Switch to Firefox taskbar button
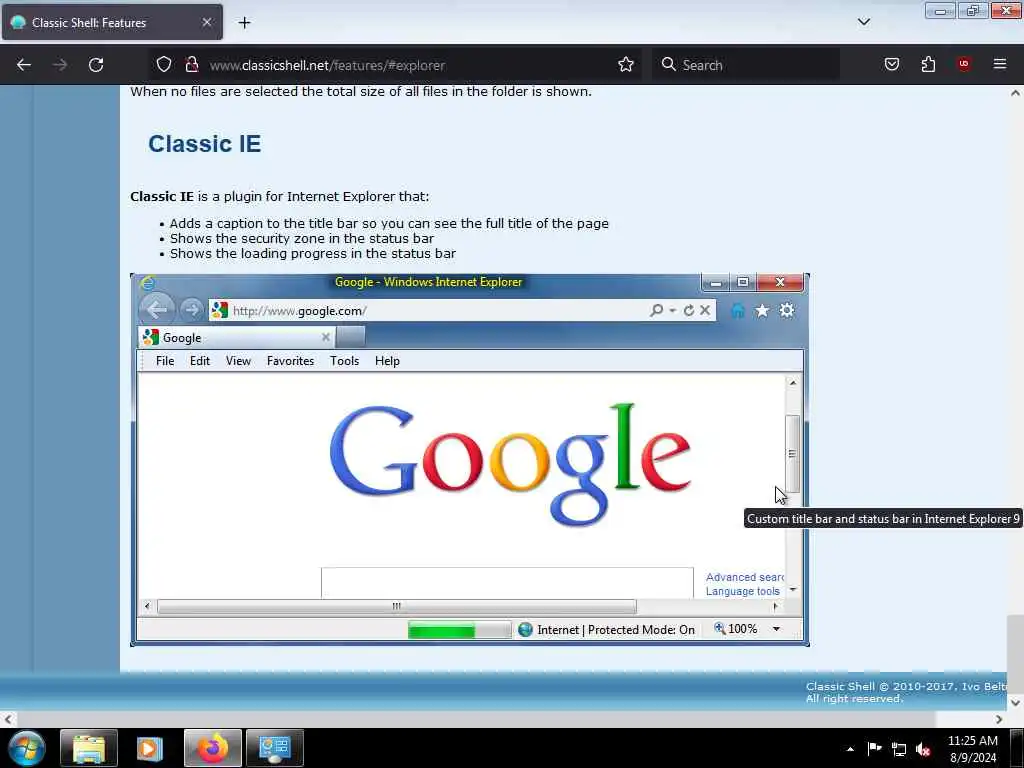 click(x=213, y=748)
